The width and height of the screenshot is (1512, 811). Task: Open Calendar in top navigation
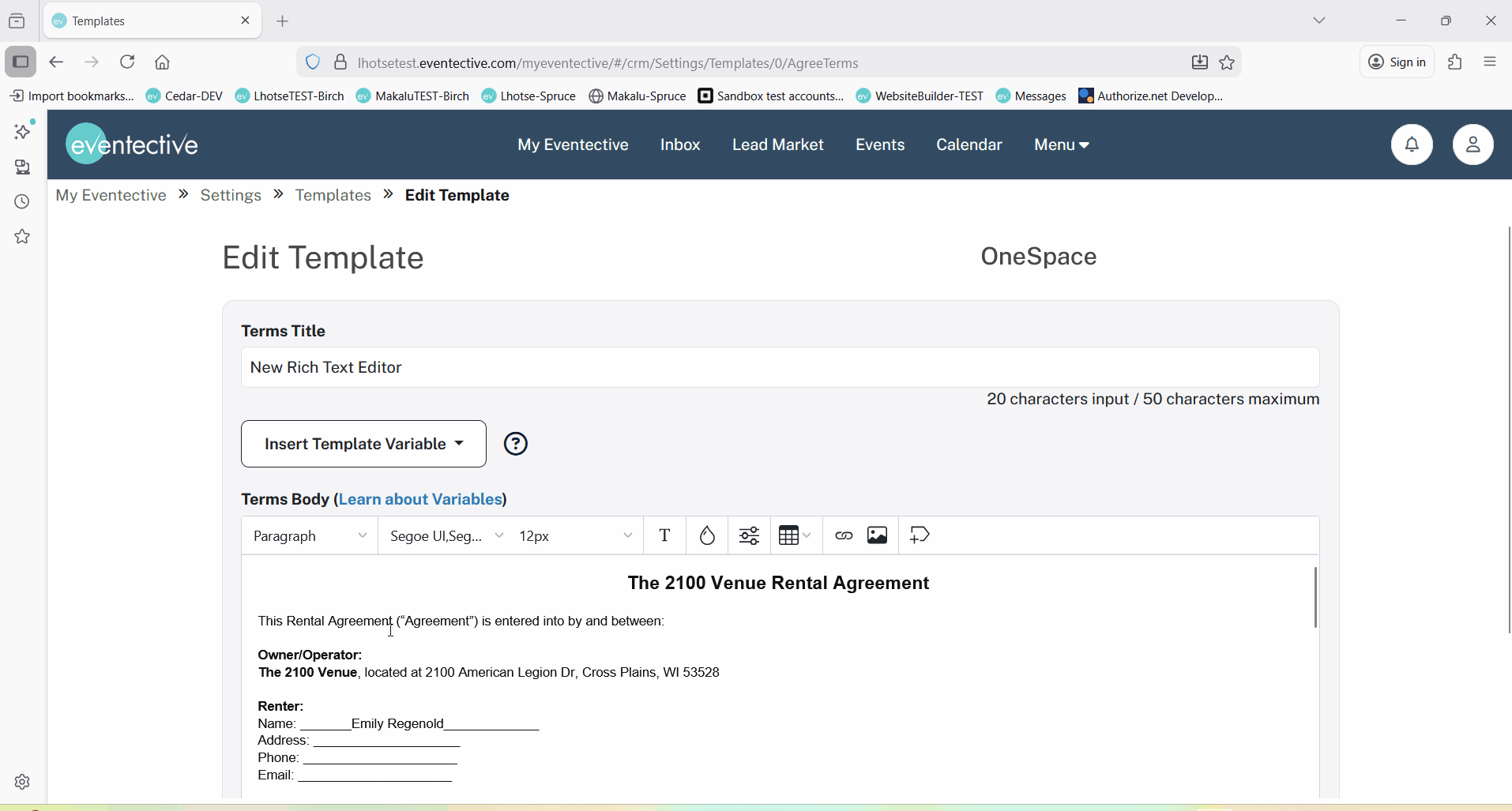[969, 145]
